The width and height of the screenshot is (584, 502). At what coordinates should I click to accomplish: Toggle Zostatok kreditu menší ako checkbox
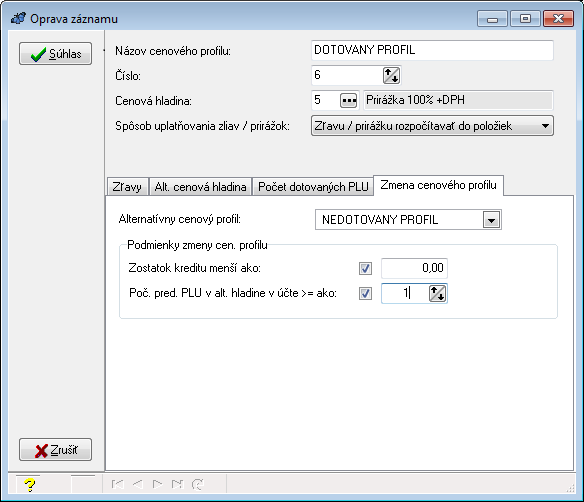365,268
